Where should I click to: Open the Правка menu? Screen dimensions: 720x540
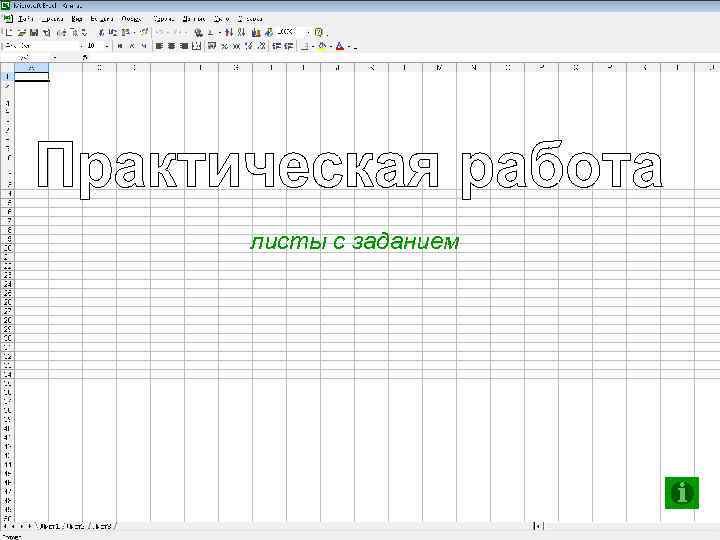[52, 19]
